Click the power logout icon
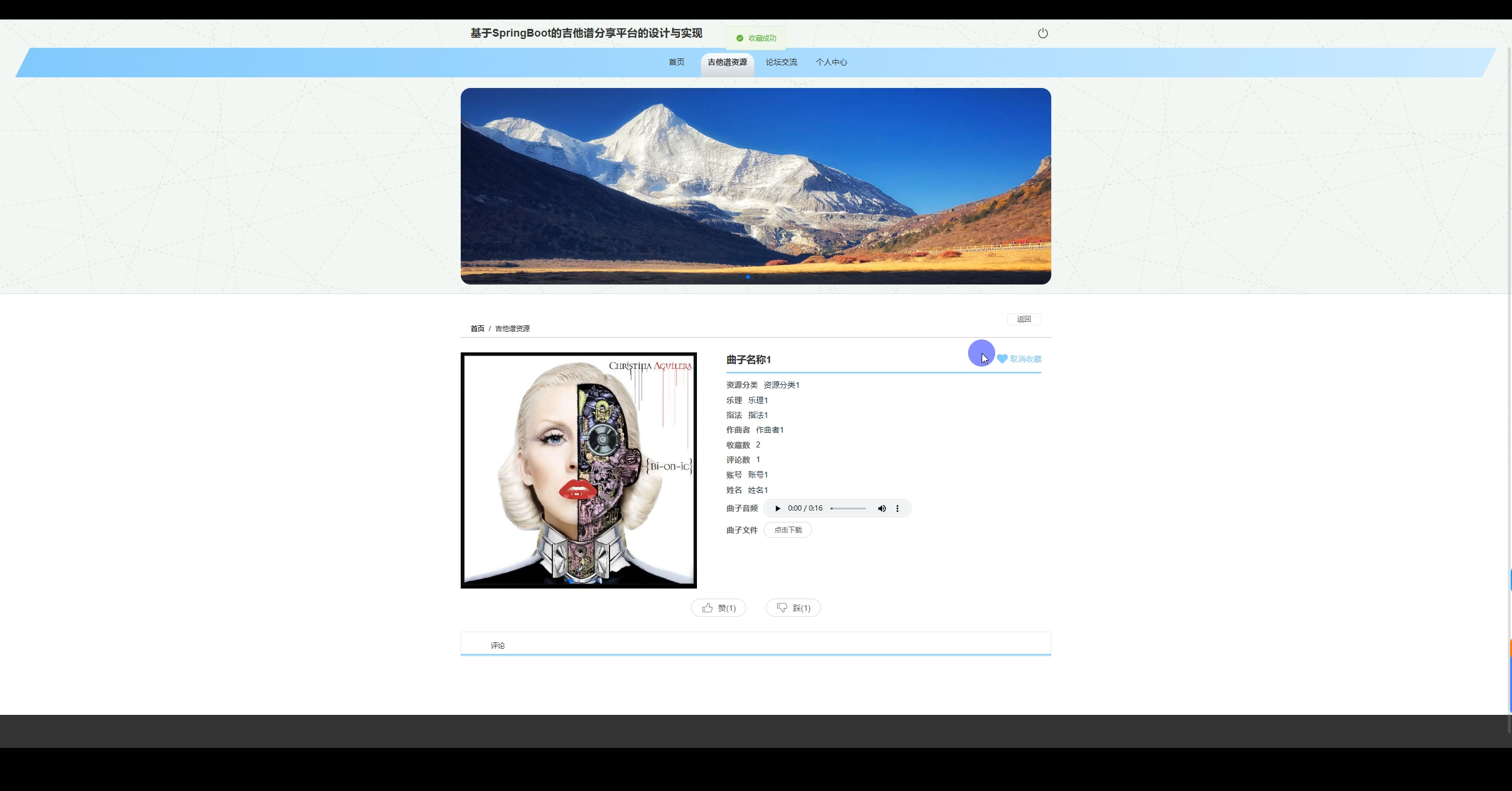This screenshot has height=791, width=1512. (x=1042, y=33)
